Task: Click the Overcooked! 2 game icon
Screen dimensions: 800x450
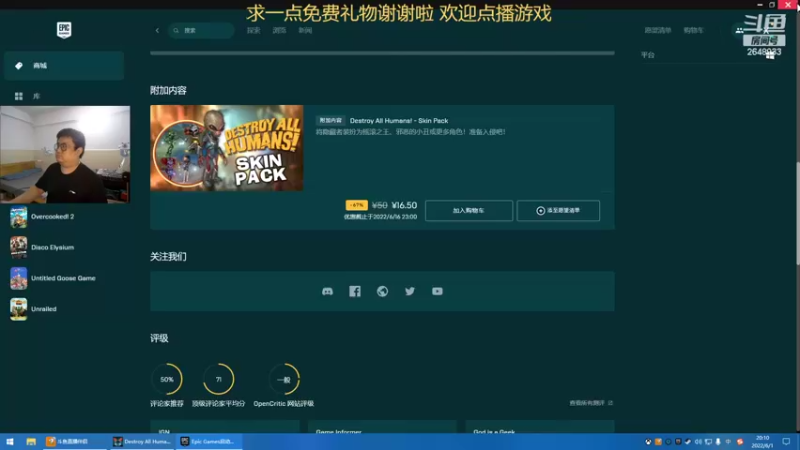Action: coord(19,217)
